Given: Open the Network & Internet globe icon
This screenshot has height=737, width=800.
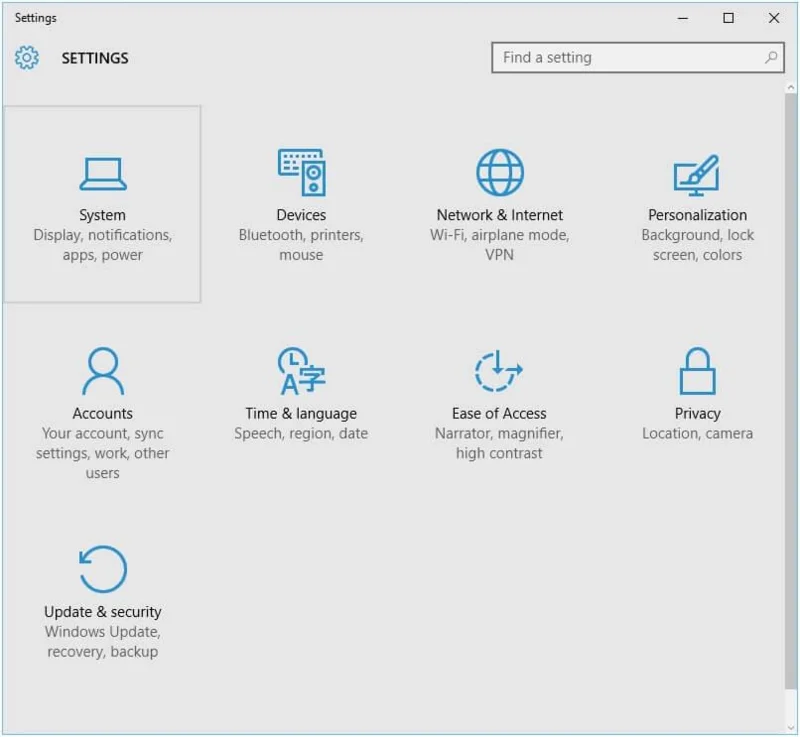Looking at the screenshot, I should pos(499,172).
